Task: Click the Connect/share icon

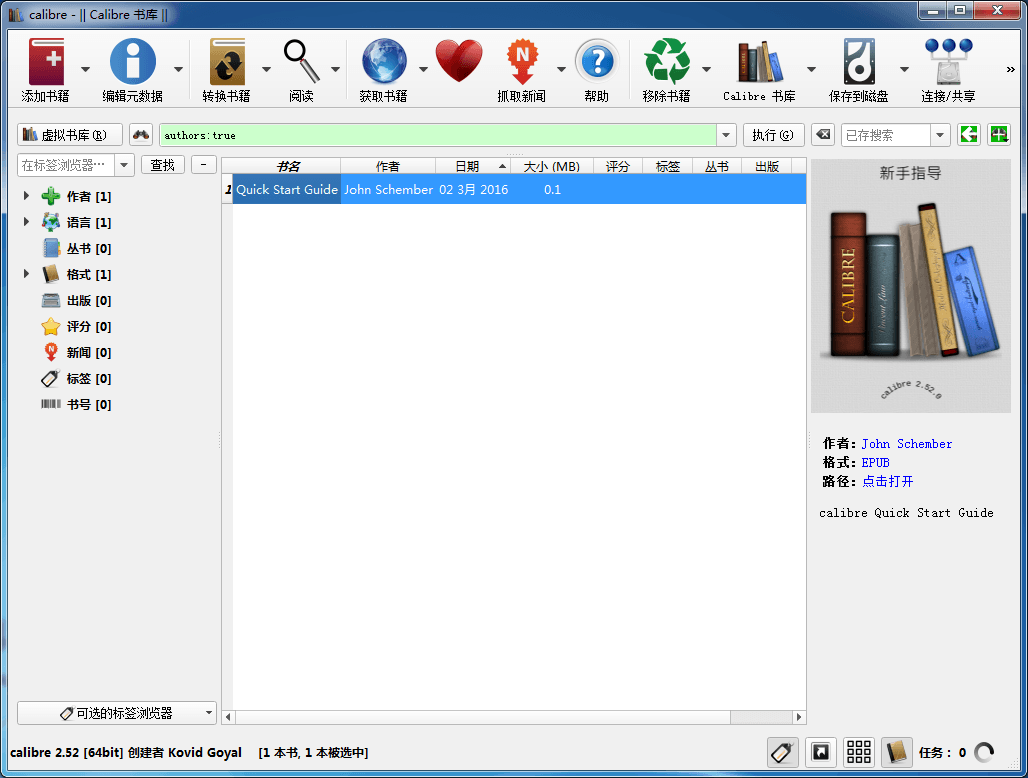Action: tap(948, 62)
